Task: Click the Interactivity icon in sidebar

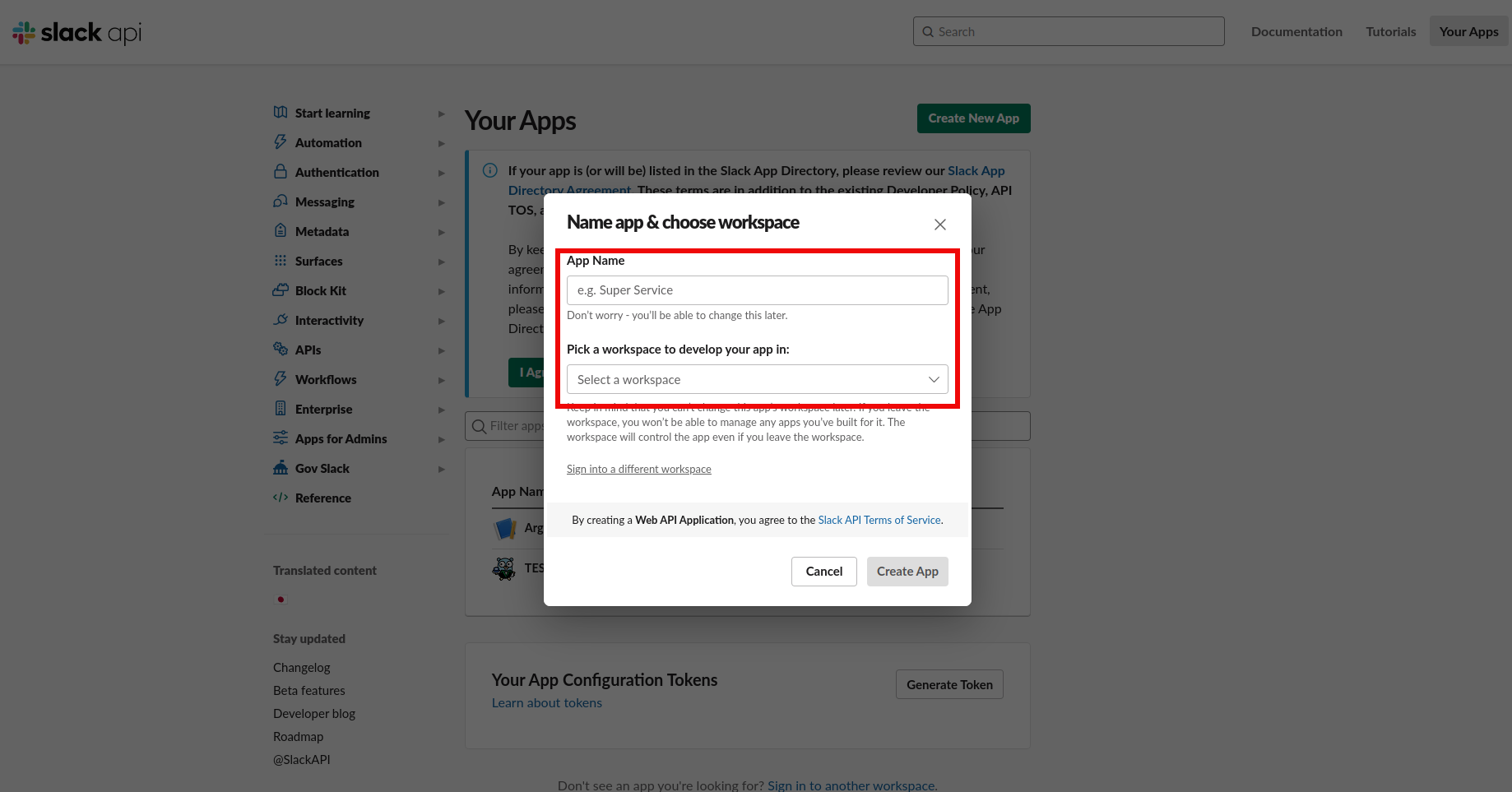Action: (x=281, y=320)
